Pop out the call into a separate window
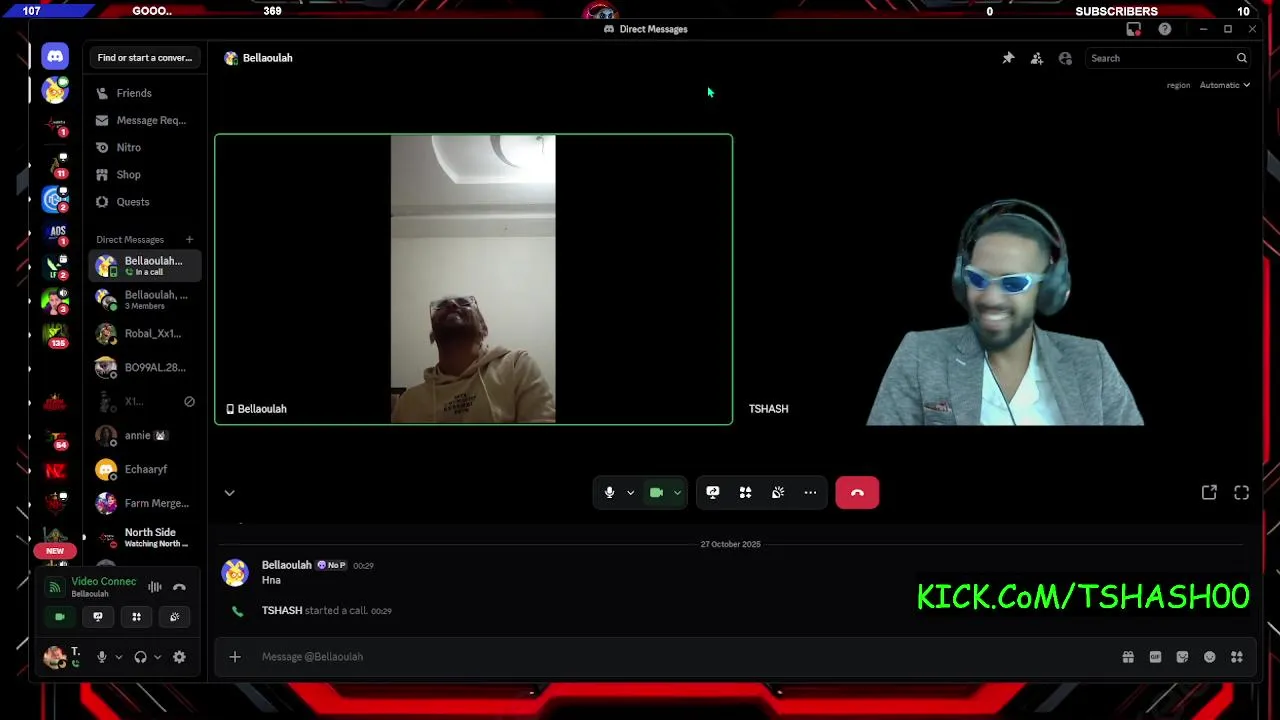 [x=1209, y=492]
